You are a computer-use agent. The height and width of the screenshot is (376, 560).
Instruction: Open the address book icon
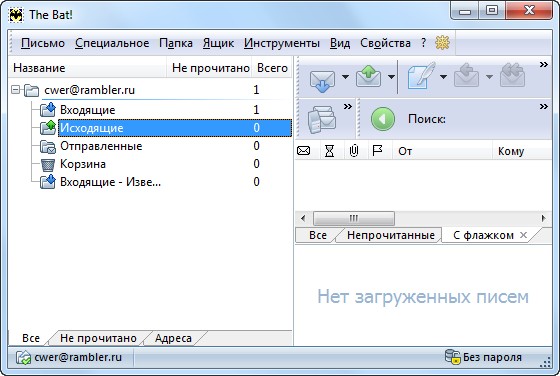(x=321, y=119)
